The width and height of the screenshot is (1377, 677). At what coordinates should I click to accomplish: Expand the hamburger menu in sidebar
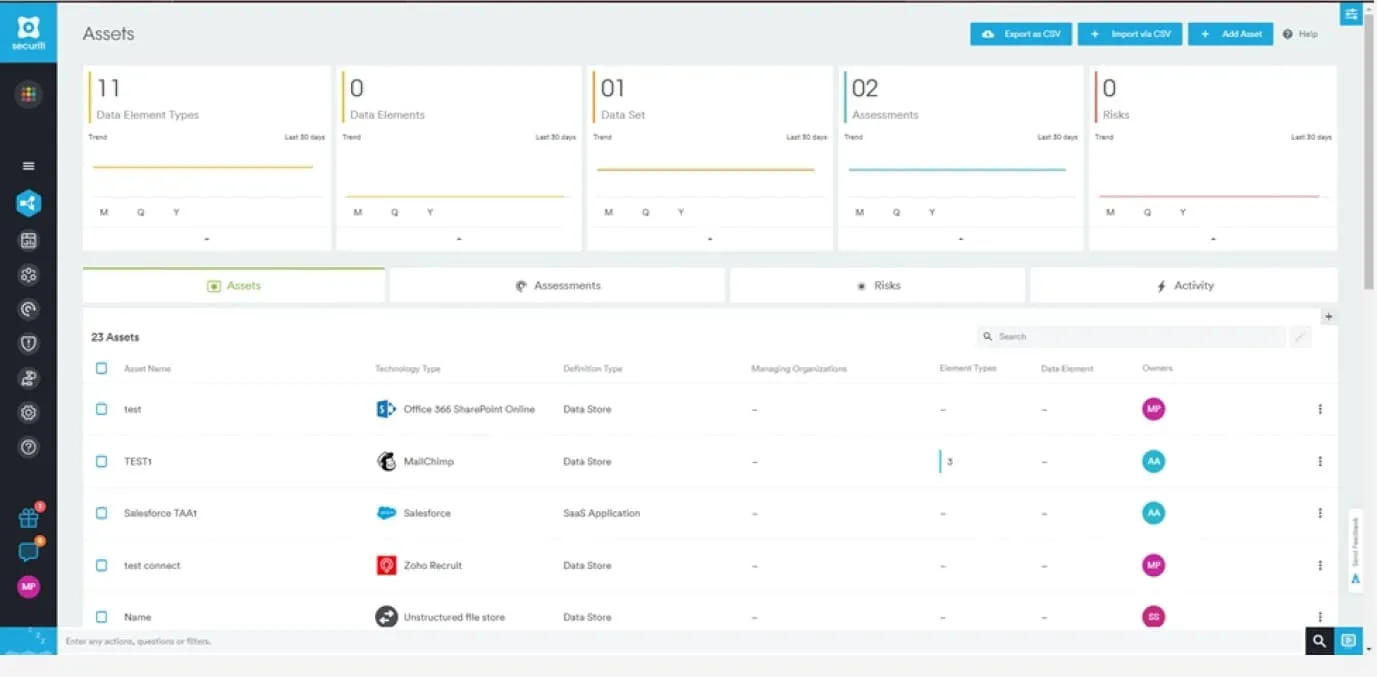[x=28, y=166]
